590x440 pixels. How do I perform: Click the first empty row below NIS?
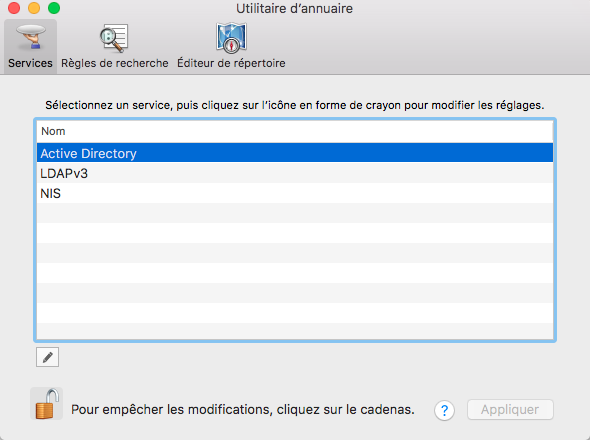(295, 213)
